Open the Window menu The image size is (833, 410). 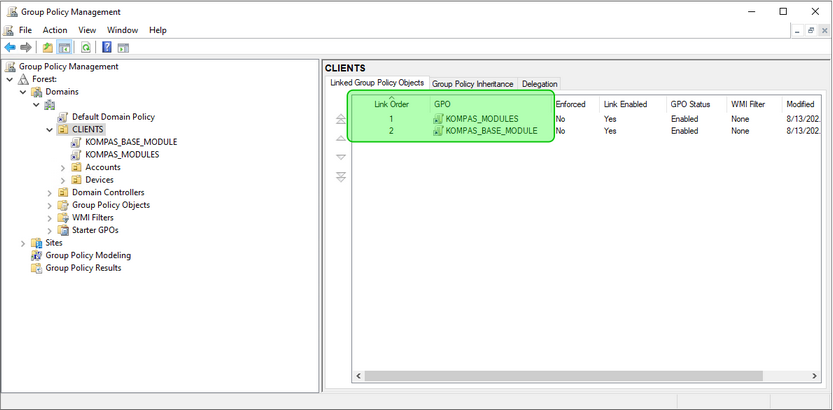[x=122, y=30]
